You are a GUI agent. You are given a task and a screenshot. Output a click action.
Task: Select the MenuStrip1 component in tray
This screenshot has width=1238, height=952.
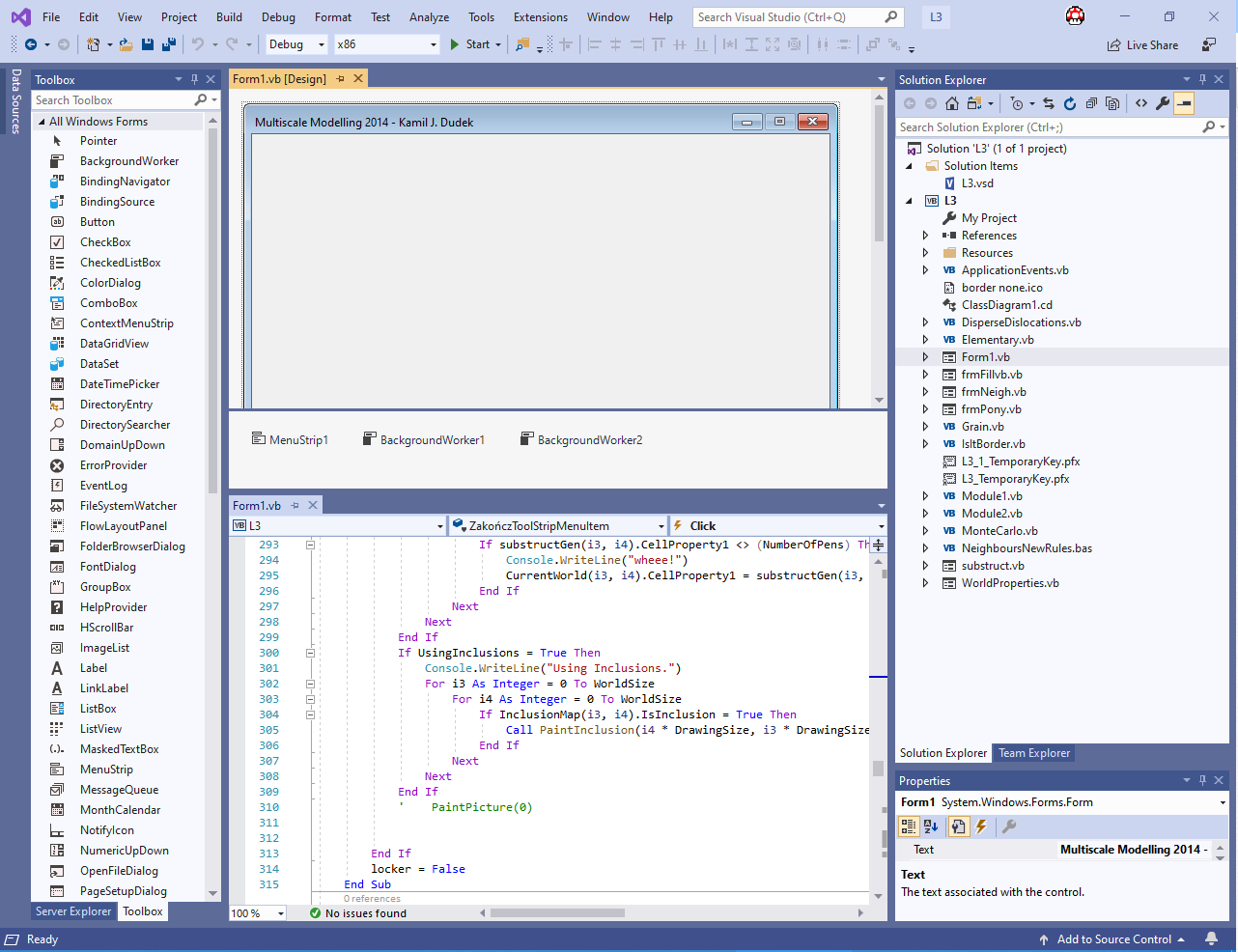pos(290,439)
